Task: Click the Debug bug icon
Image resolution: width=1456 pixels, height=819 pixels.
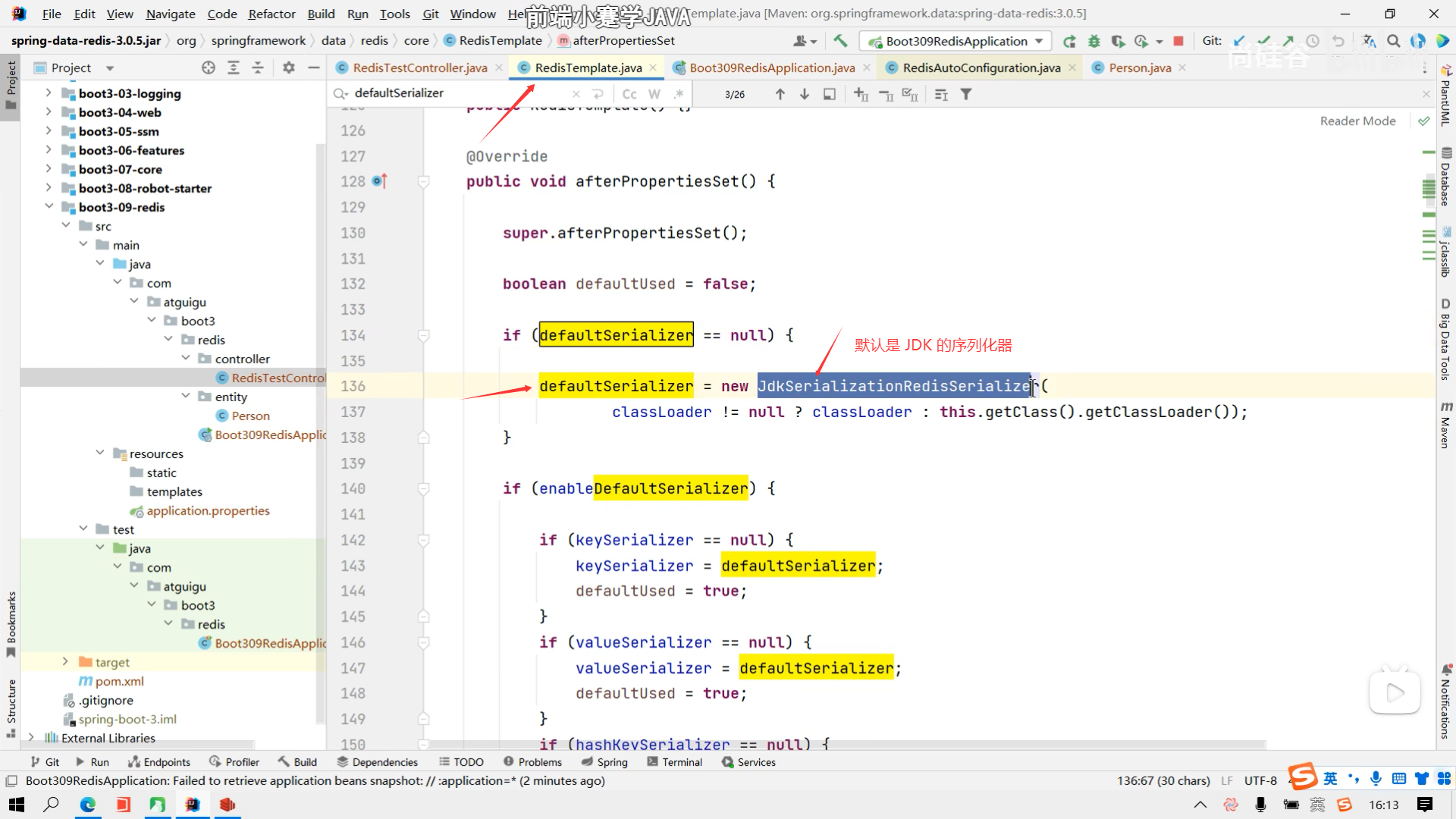Action: (1094, 41)
